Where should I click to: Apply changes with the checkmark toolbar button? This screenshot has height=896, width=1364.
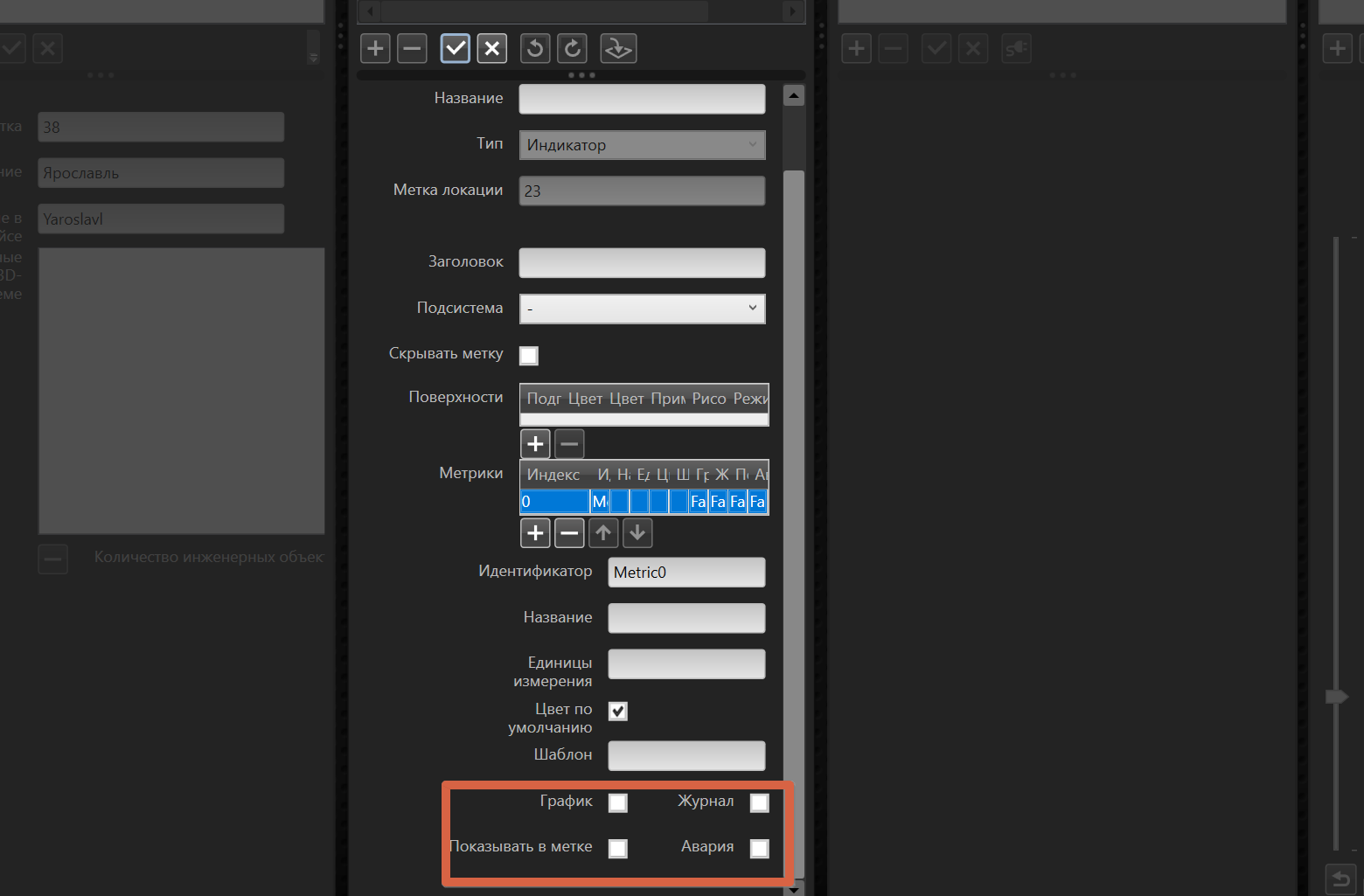(456, 48)
